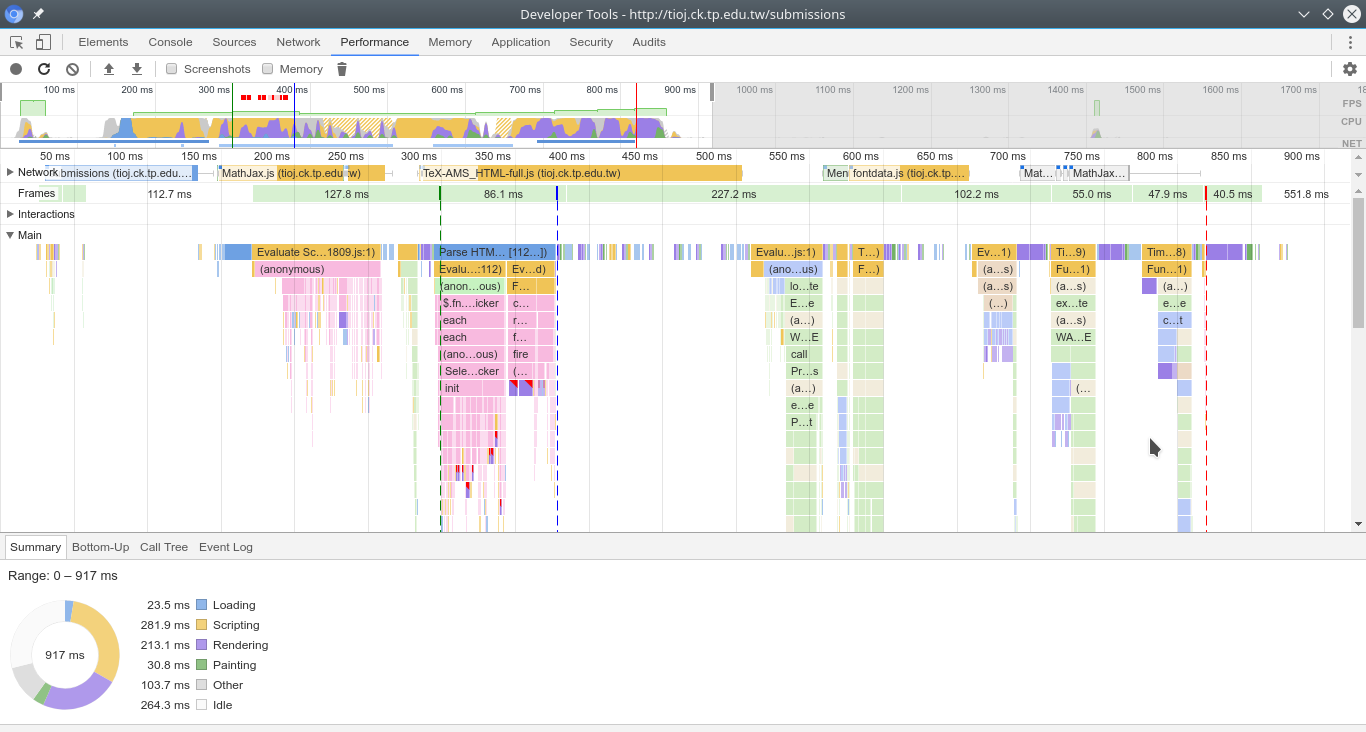Open the Memory panel tab
Screen dimensions: 1366x732
pyautogui.click(x=450, y=42)
